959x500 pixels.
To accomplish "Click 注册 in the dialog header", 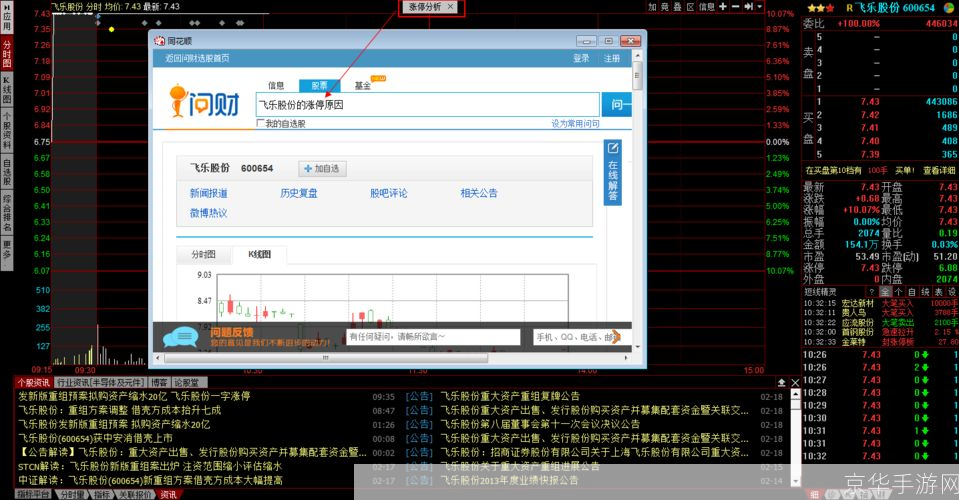I will coord(612,58).
